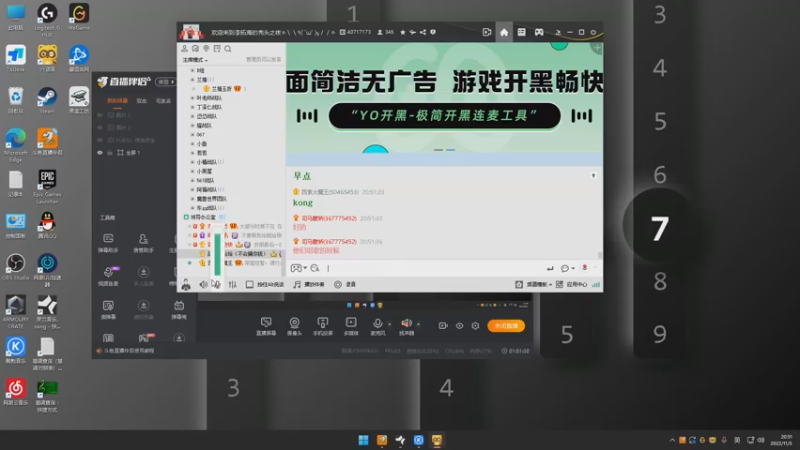This screenshot has height=450, width=800.
Task: Click the microphone icon in the streaming toolbar
Action: pos(378,323)
